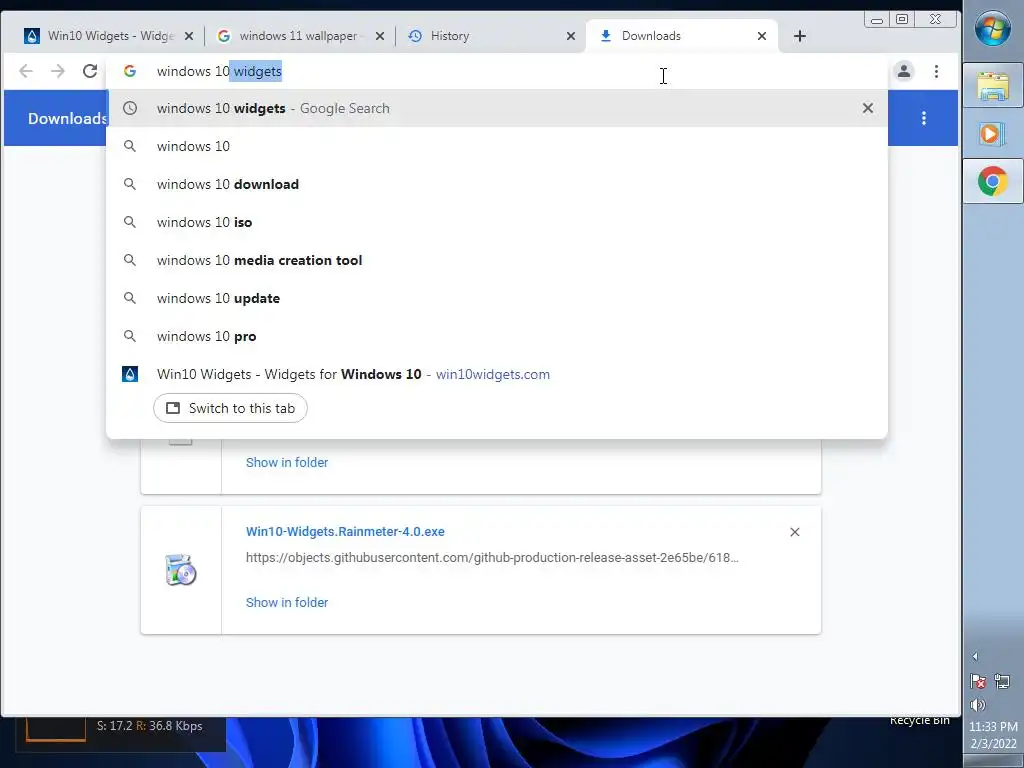Reload the page with the refresh icon
1024x768 pixels.
click(x=90, y=71)
